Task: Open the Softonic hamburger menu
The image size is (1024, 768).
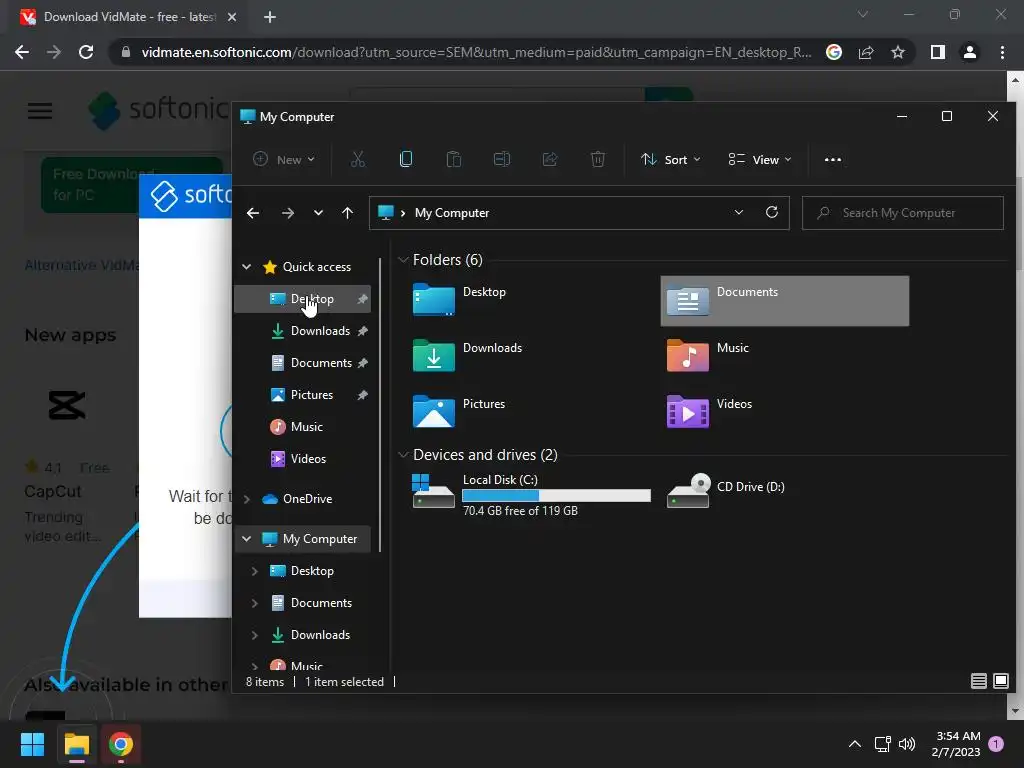Action: (40, 110)
